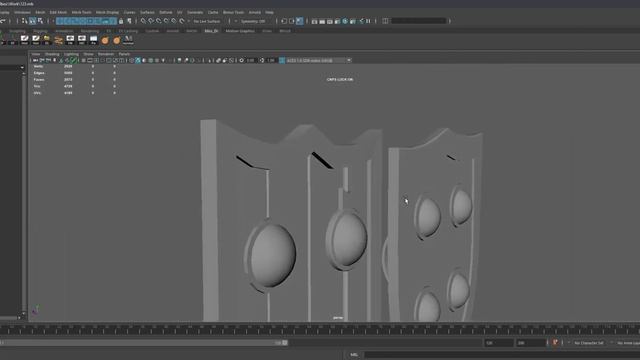Open ACES 1.0 SDR-video view transform dropdown

(x=318, y=60)
